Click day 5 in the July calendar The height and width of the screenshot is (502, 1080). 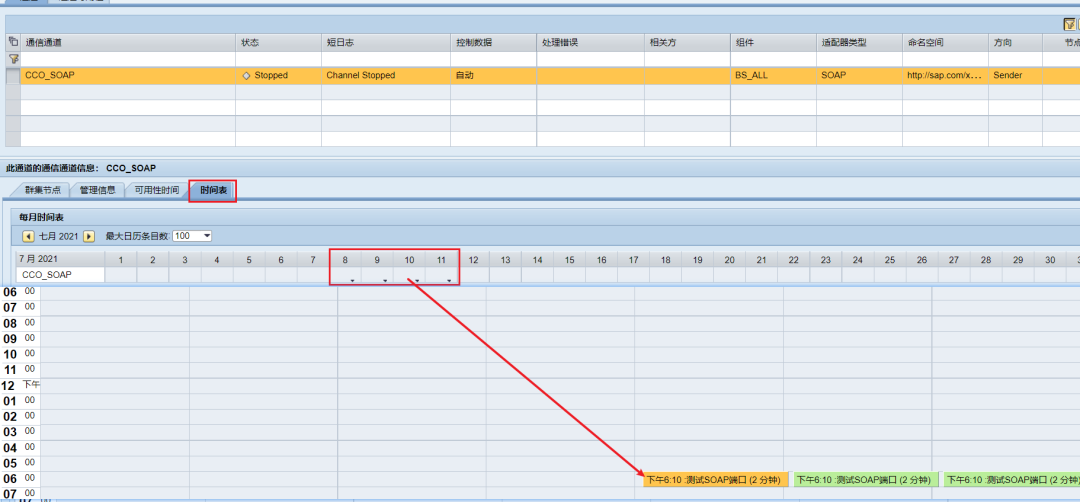coord(249,260)
